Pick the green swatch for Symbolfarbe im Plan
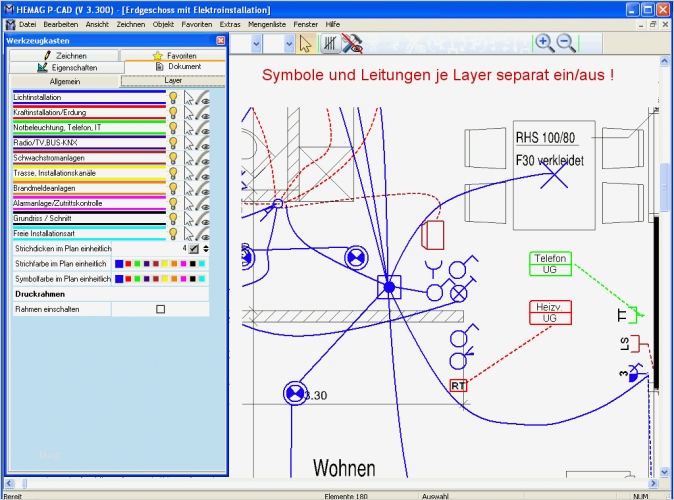Image resolution: width=674 pixels, height=500 pixels. coord(137,279)
